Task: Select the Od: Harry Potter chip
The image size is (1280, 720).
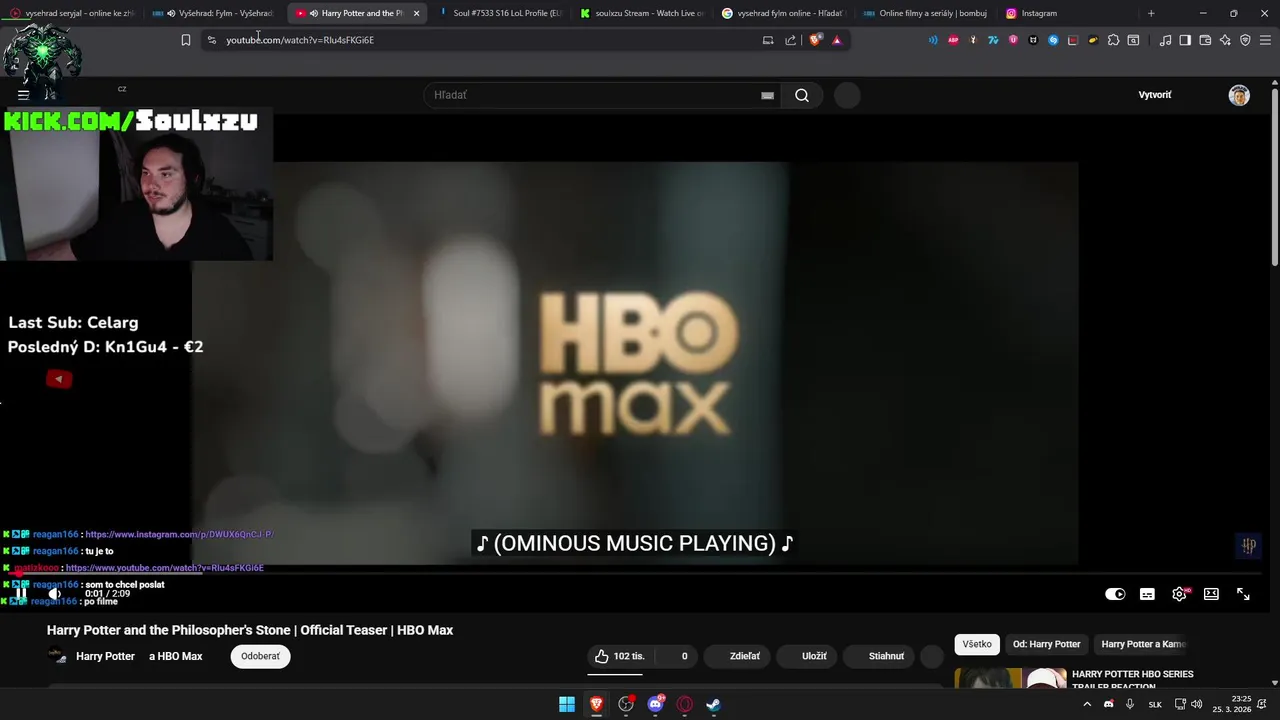Action: pyautogui.click(x=1046, y=644)
